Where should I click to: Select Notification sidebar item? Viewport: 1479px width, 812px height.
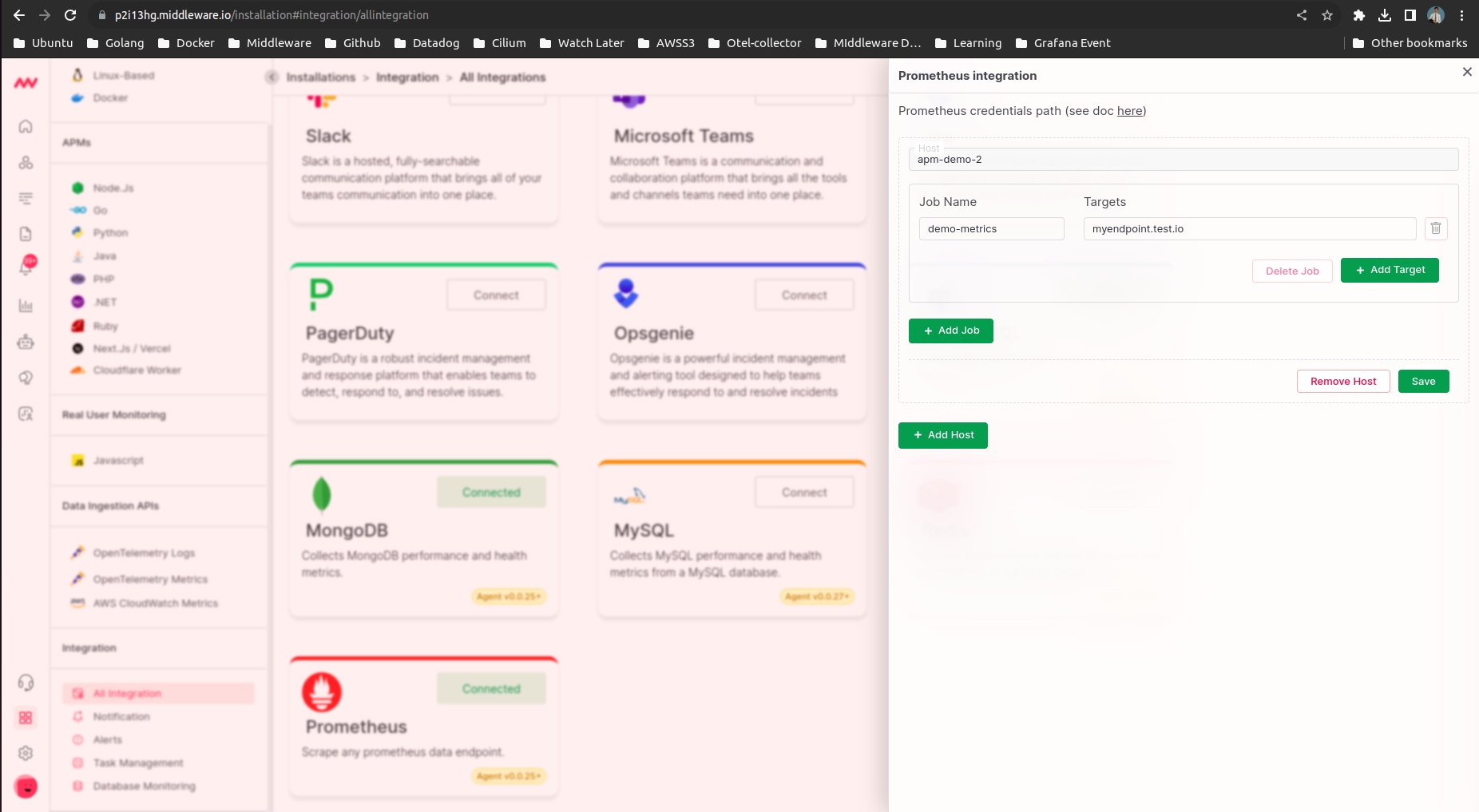[x=121, y=717]
